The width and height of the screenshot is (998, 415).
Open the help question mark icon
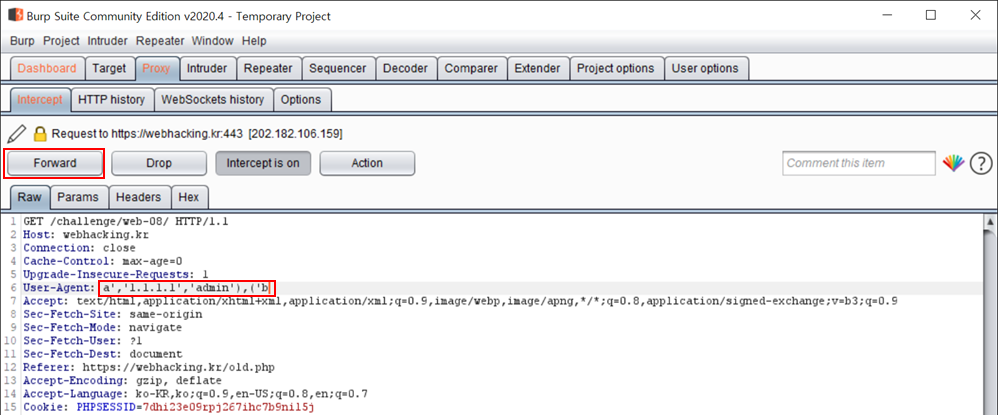tap(981, 164)
